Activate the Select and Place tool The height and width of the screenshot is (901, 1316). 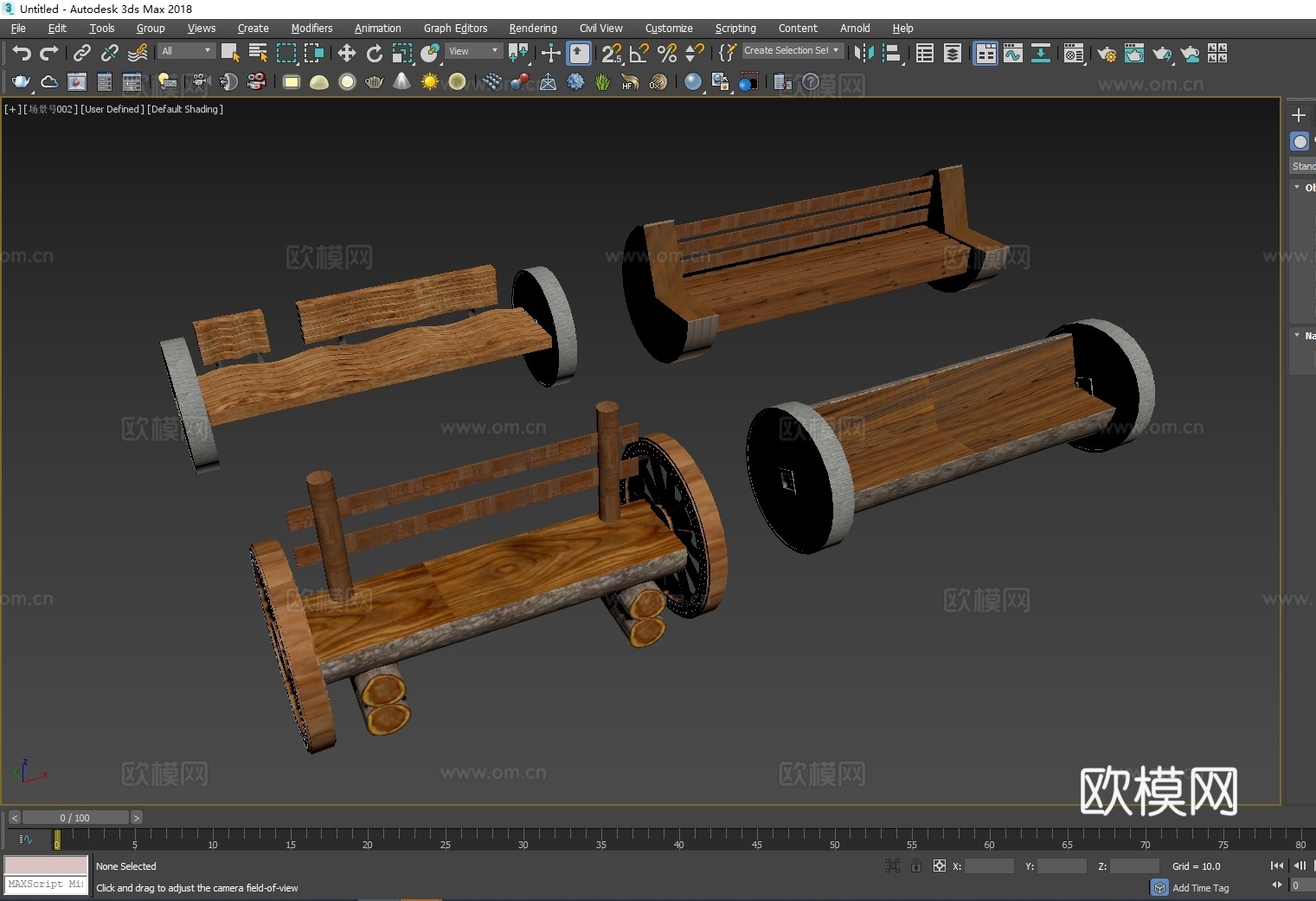(430, 54)
